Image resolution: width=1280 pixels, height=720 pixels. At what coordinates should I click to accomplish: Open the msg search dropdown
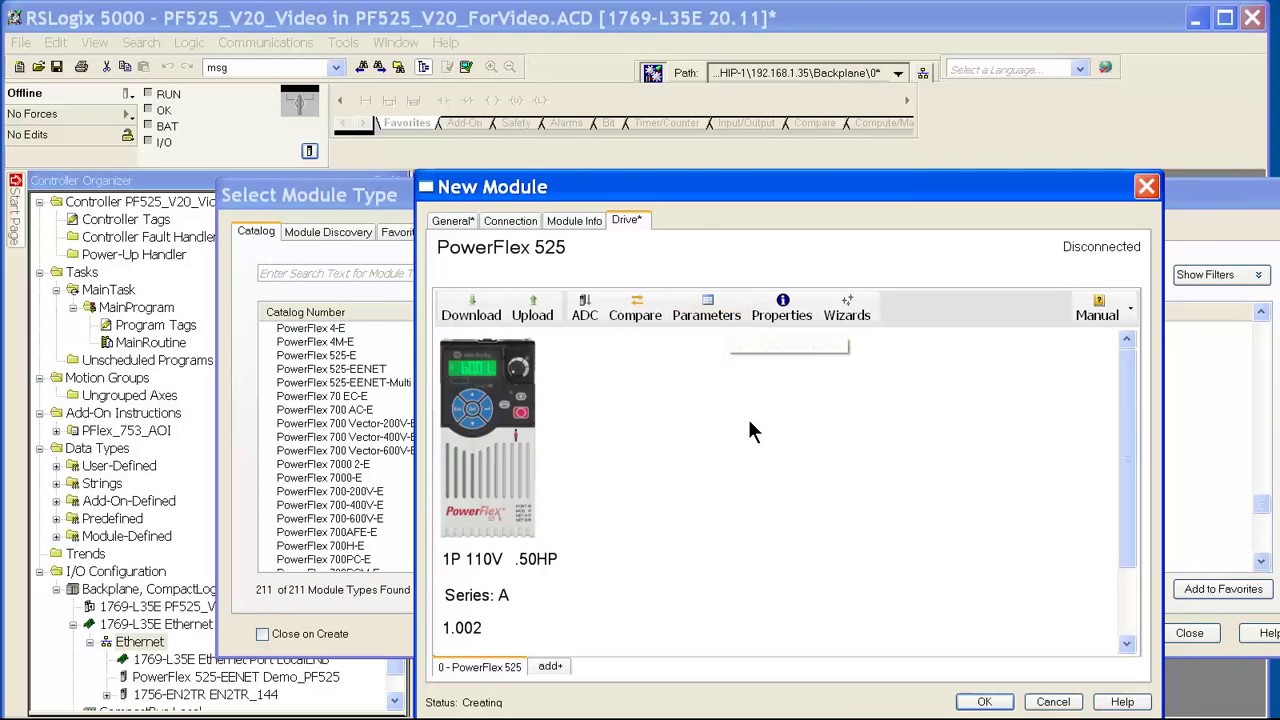coord(336,68)
